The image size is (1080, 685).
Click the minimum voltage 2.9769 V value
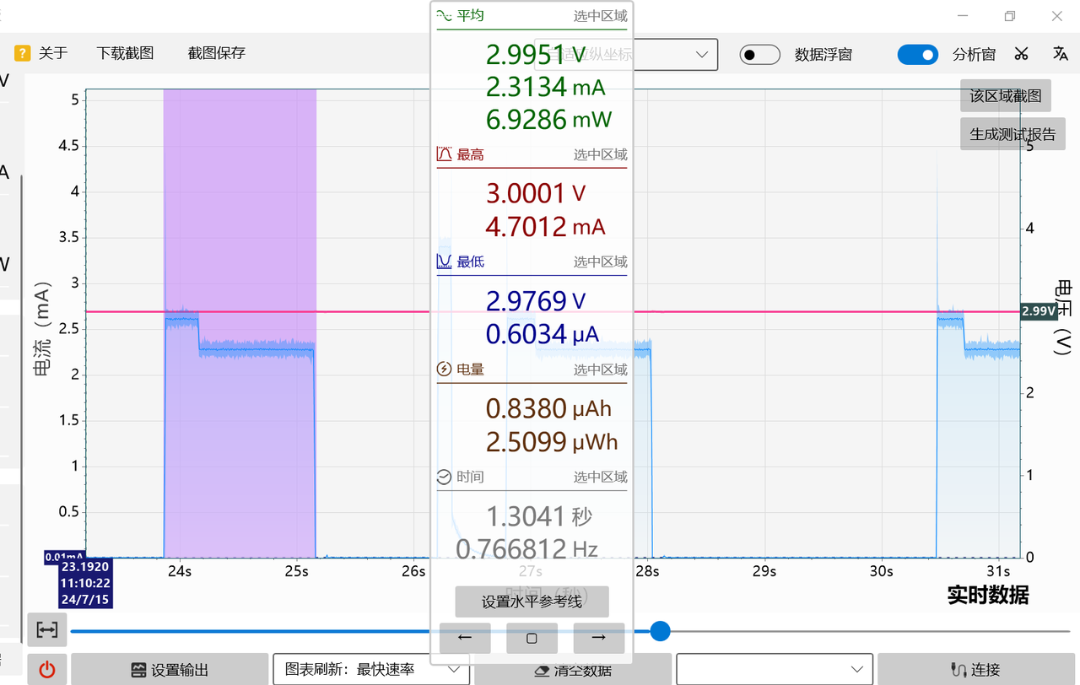(536, 301)
